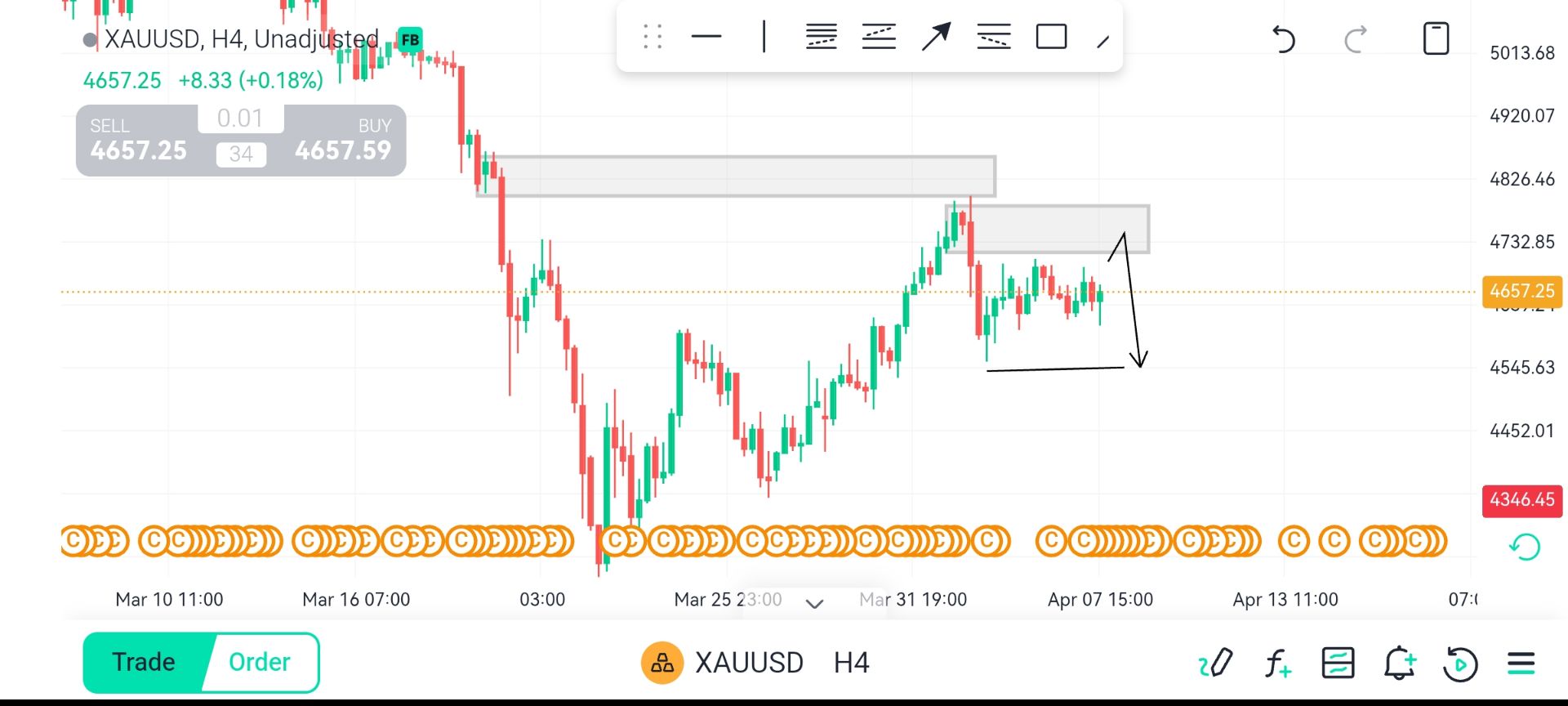Expand the chevron on the time axis
The image size is (1568, 706).
814,604
